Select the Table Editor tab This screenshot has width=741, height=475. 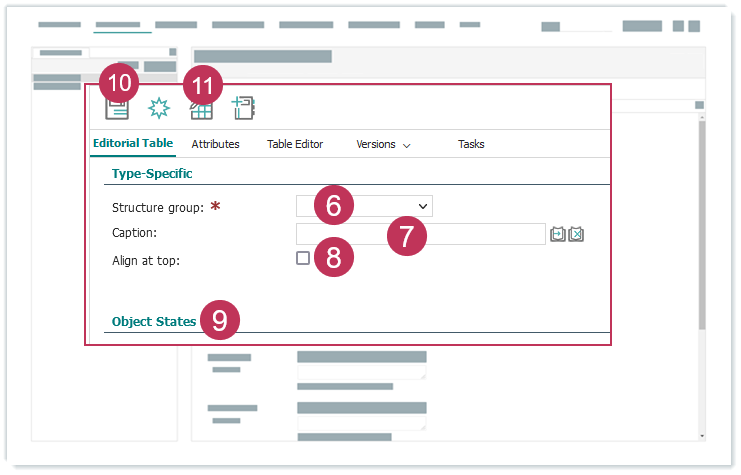tap(295, 144)
